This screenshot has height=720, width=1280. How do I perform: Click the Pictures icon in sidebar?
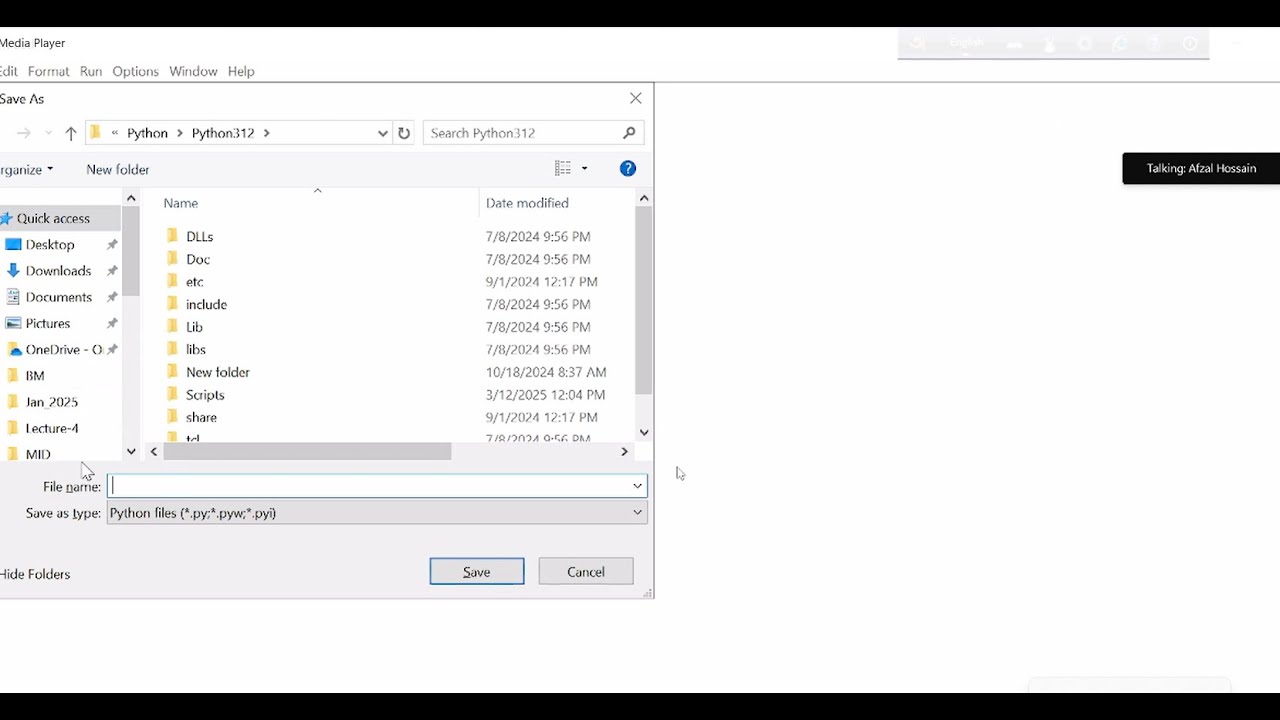pos(13,323)
